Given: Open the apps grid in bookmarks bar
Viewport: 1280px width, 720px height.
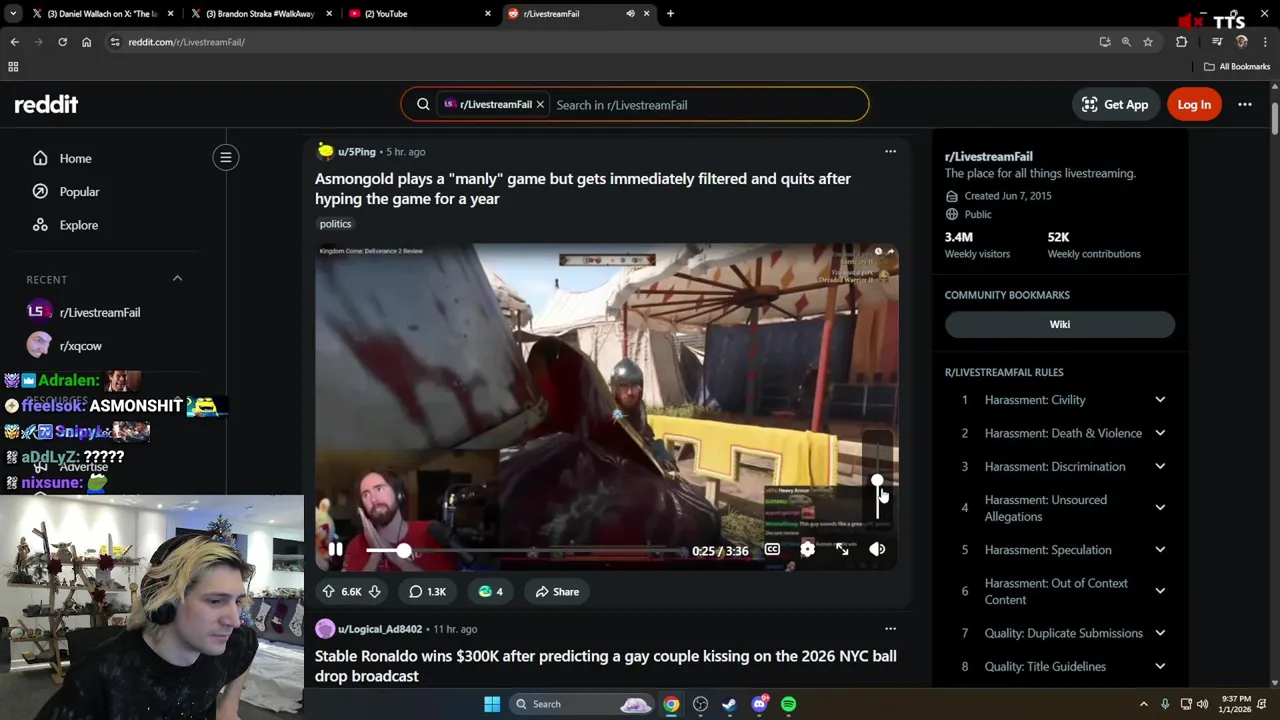Looking at the screenshot, I should pos(13,67).
